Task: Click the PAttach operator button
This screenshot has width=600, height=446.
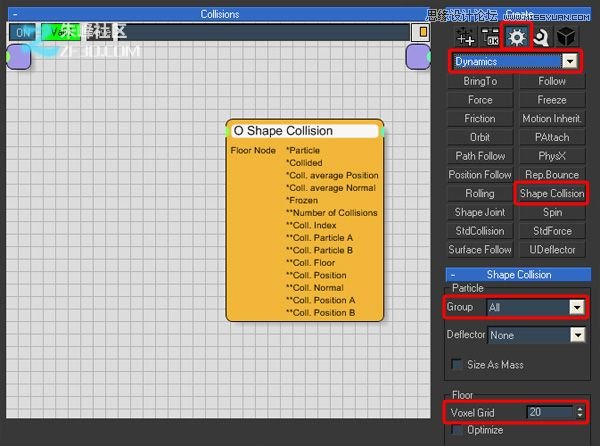Action: pos(552,137)
